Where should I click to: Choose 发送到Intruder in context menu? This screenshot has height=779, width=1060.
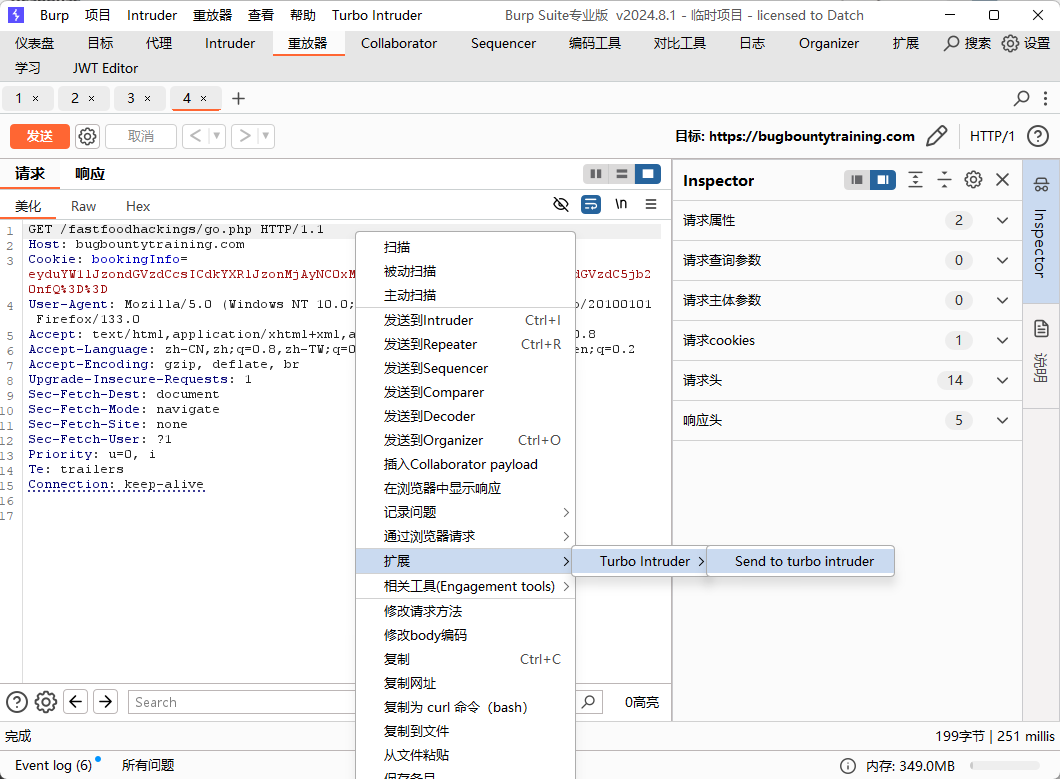coord(466,321)
